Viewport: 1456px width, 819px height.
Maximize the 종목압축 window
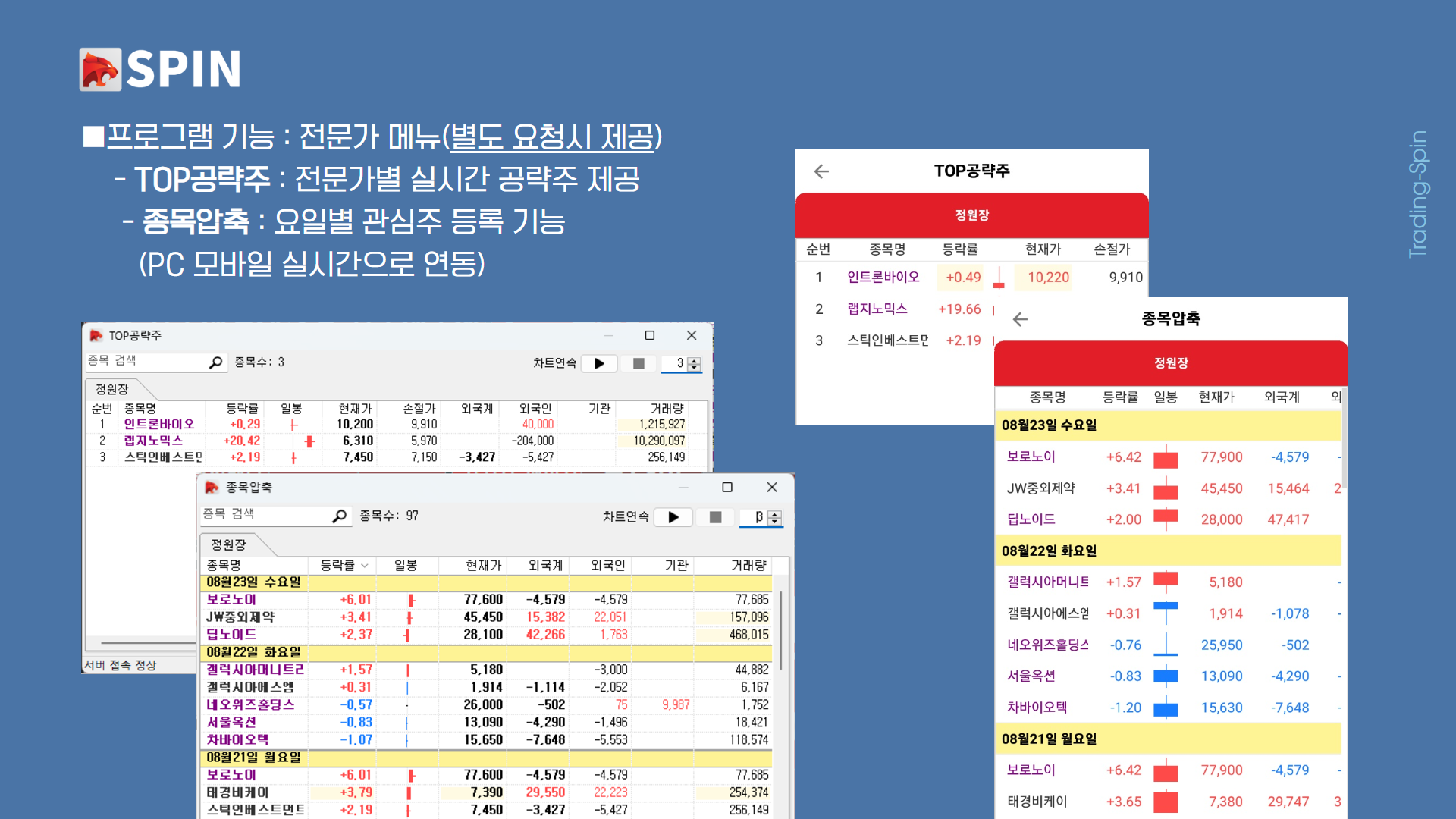(726, 488)
